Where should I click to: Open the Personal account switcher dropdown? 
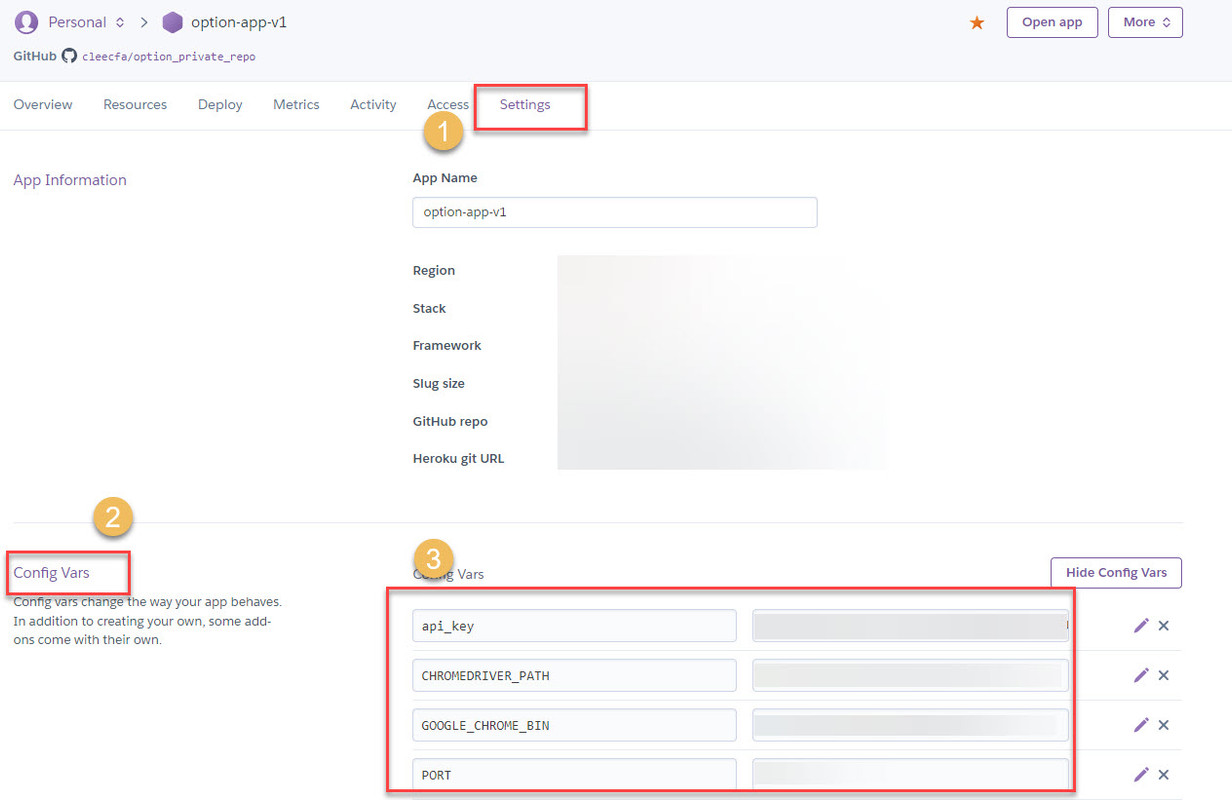point(87,22)
